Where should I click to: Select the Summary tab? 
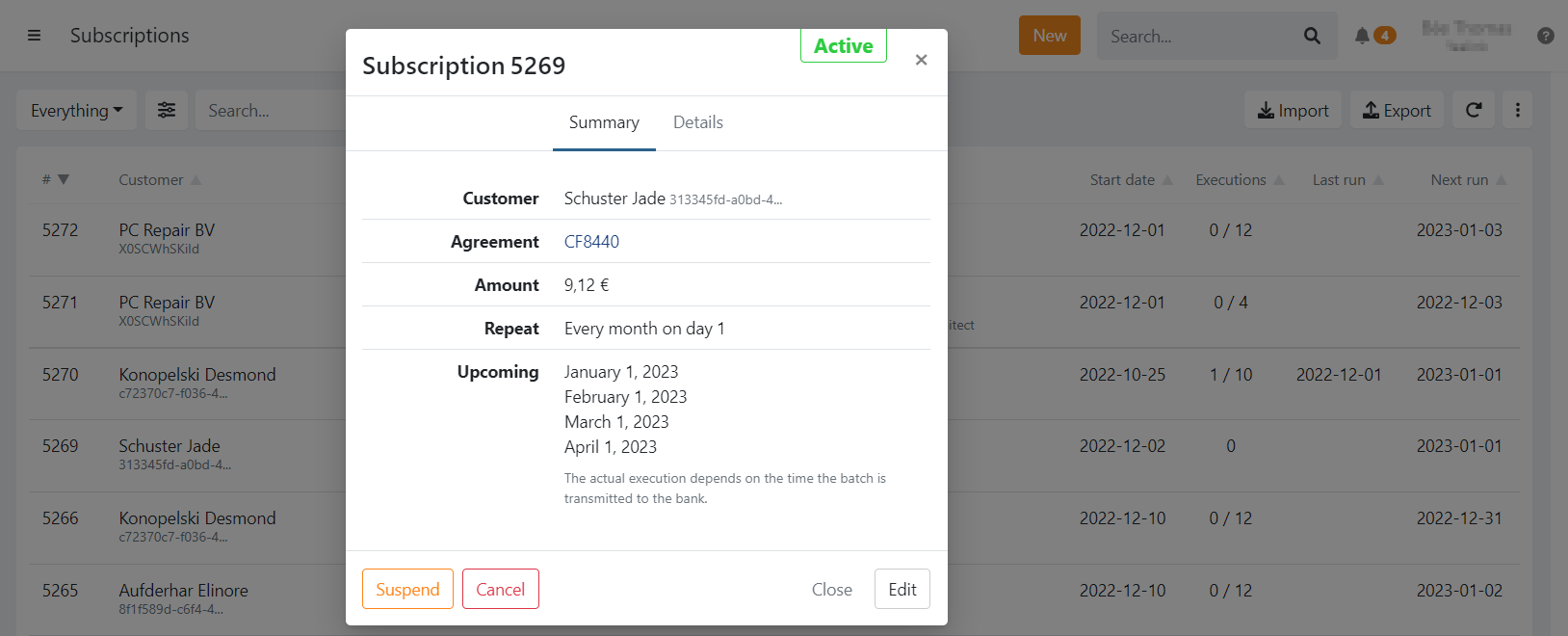pyautogui.click(x=604, y=122)
